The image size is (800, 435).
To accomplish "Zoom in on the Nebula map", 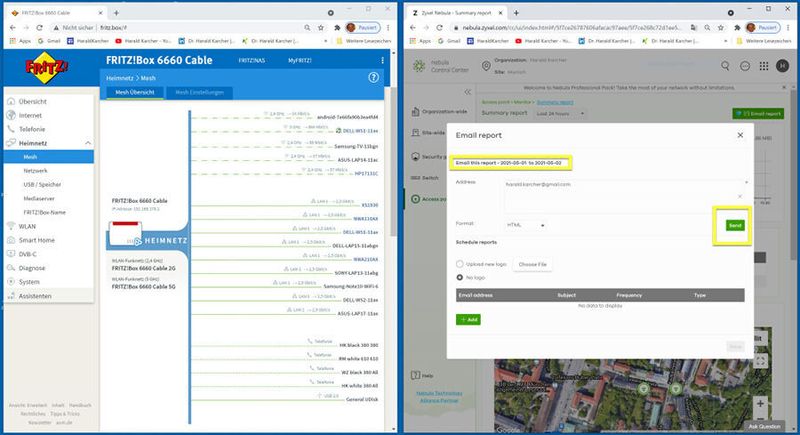I will 760,403.
